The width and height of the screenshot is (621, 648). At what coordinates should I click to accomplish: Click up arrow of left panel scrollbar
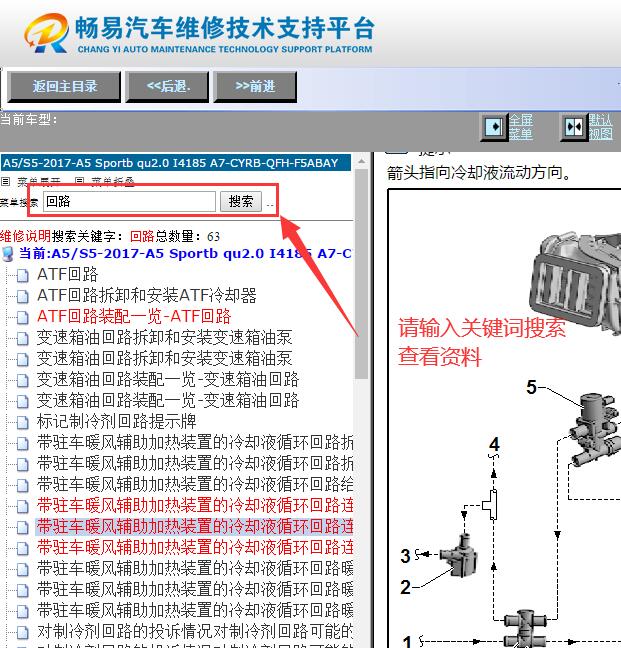(x=362, y=161)
